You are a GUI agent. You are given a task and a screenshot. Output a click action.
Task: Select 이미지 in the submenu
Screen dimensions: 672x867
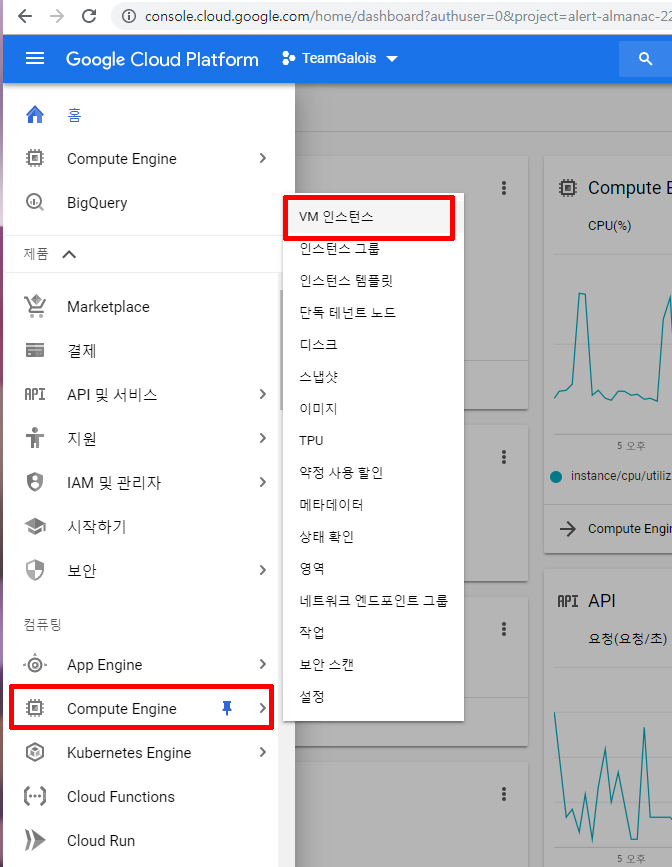373,409
